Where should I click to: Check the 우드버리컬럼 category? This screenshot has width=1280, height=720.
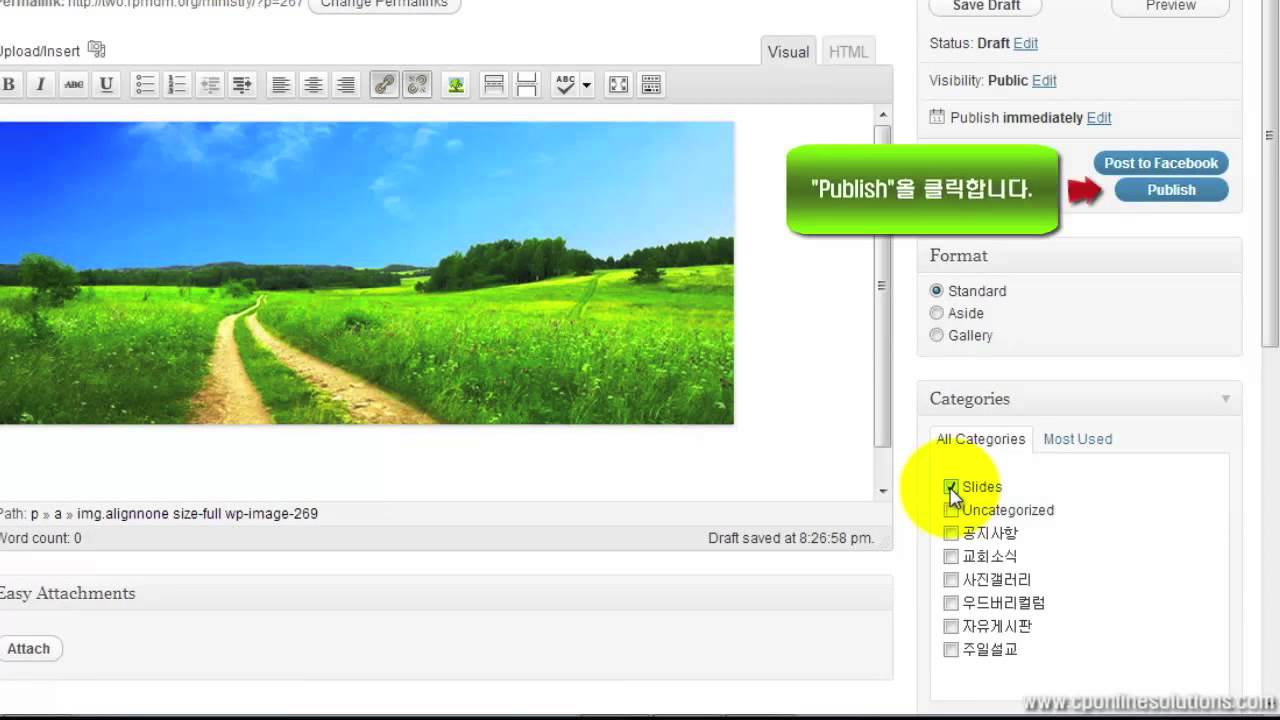951,603
